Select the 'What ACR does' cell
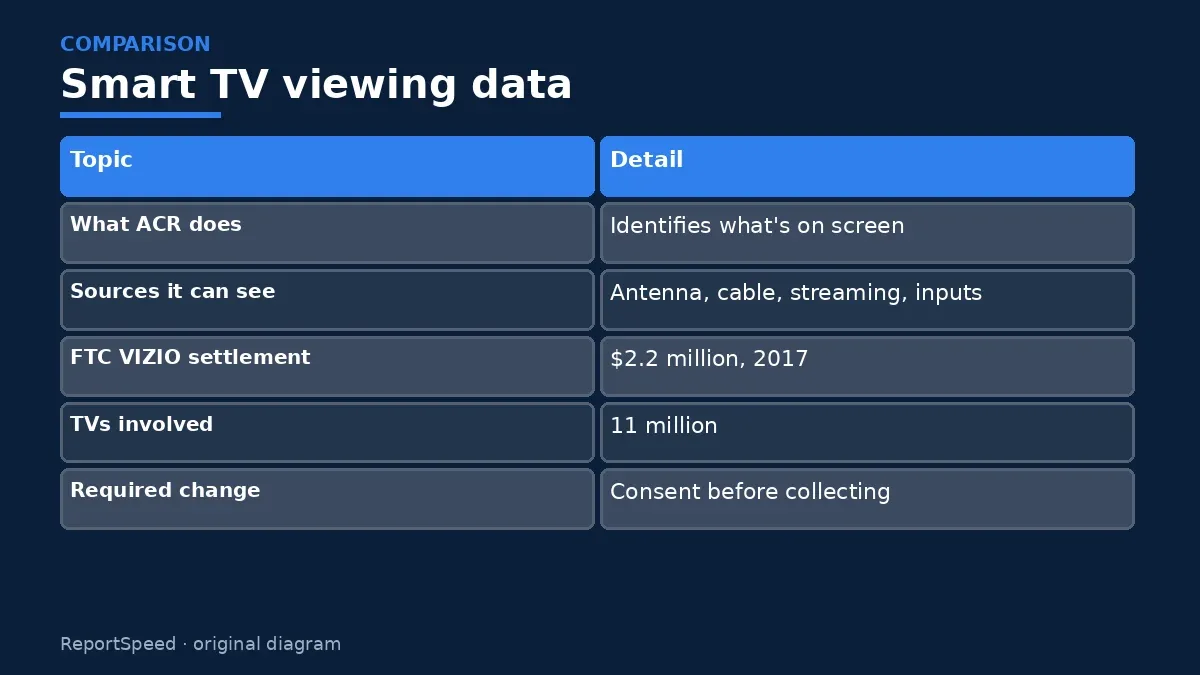The height and width of the screenshot is (675, 1200). pos(327,233)
